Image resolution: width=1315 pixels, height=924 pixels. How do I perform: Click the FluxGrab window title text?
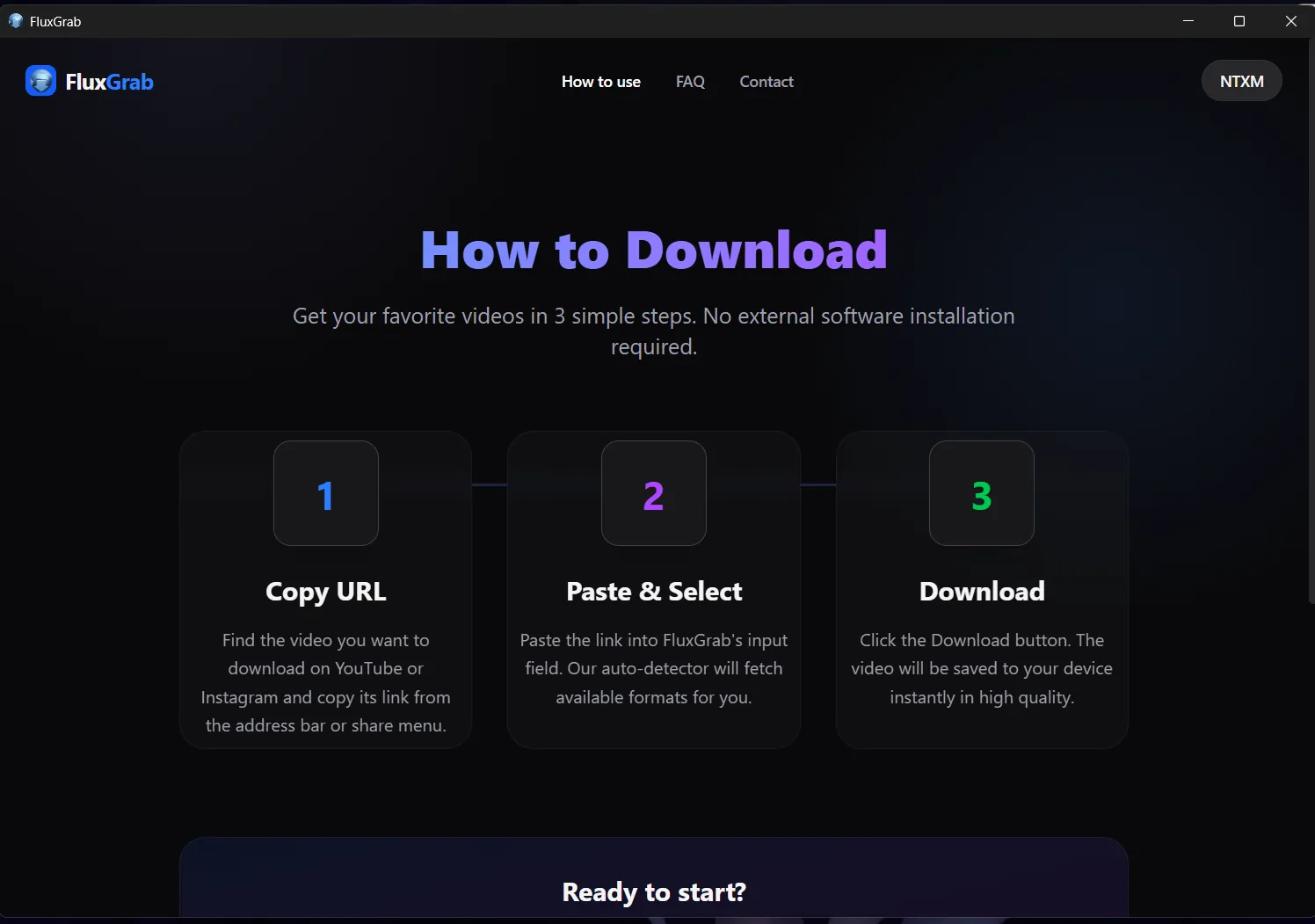pyautogui.click(x=55, y=21)
